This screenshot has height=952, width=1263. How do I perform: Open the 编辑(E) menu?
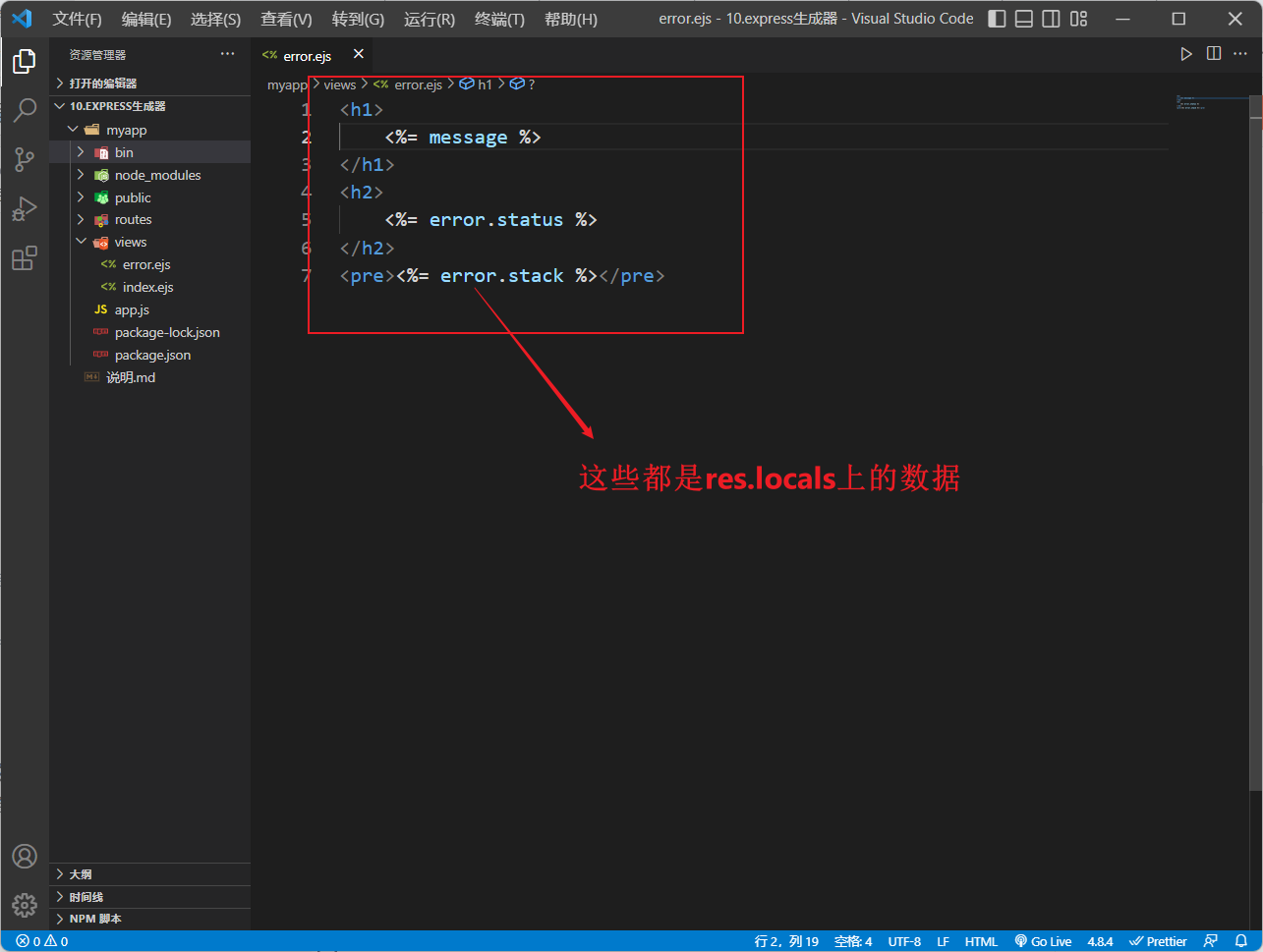pyautogui.click(x=146, y=19)
